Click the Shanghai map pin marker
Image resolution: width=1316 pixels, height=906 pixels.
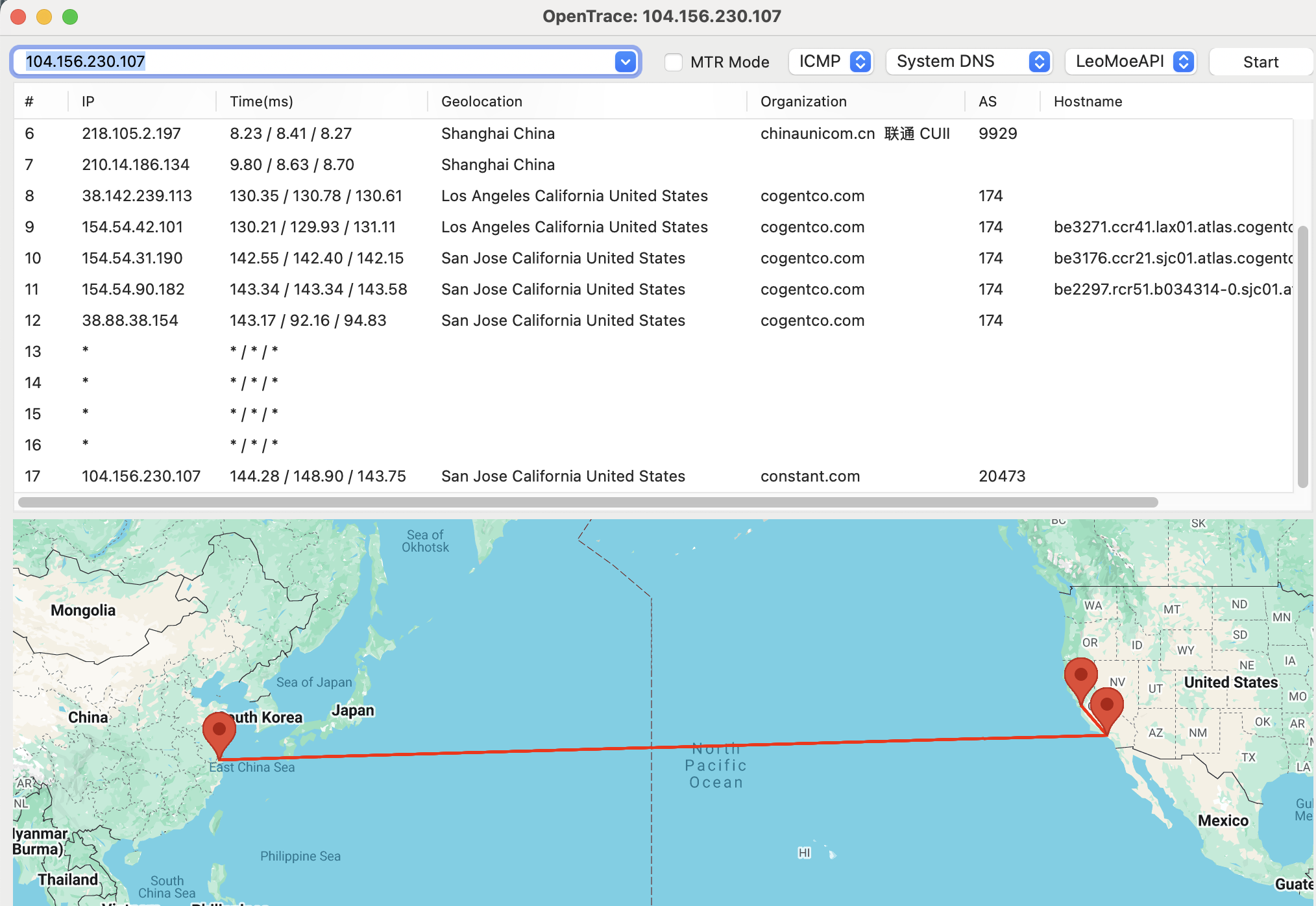pos(219,731)
